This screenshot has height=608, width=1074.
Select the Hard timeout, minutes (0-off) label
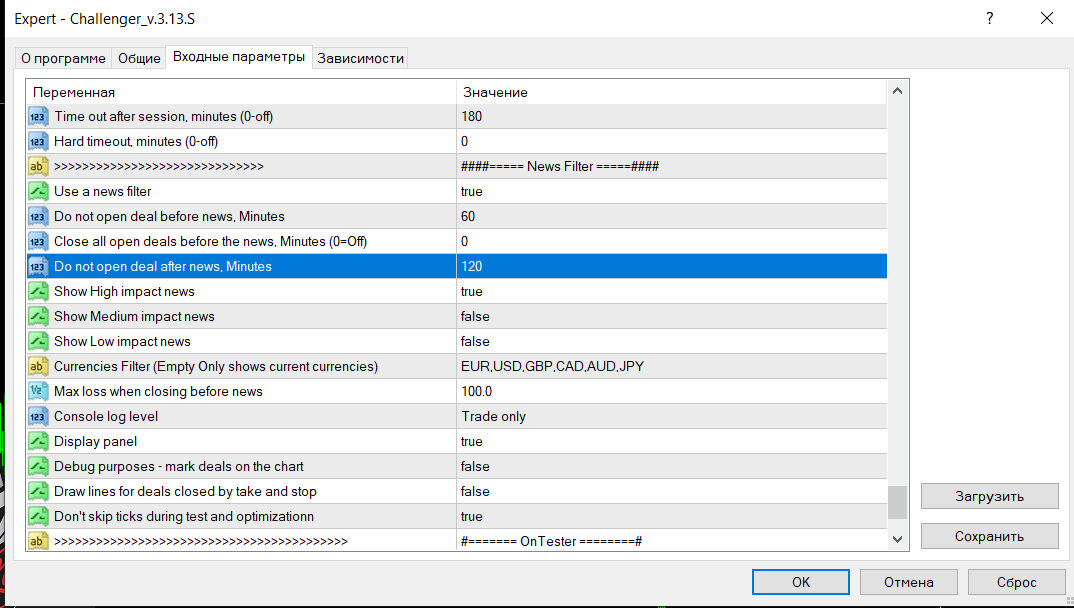136,142
